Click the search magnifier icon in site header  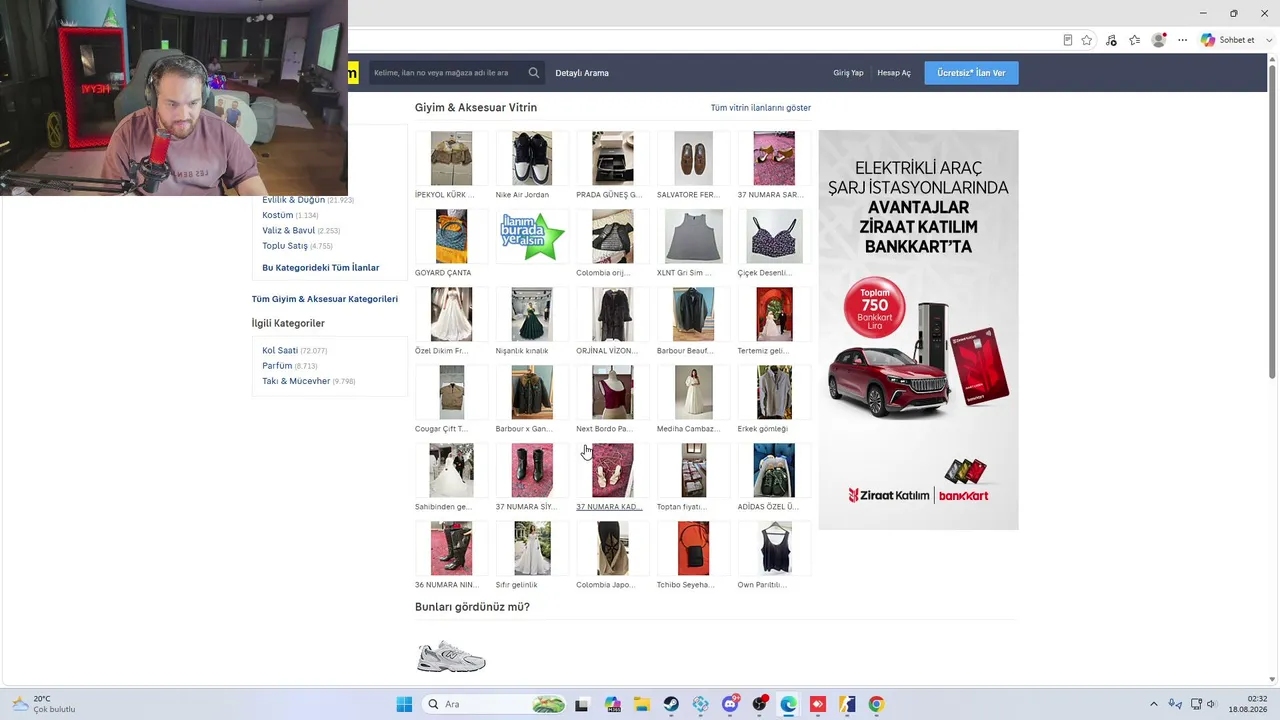click(534, 73)
